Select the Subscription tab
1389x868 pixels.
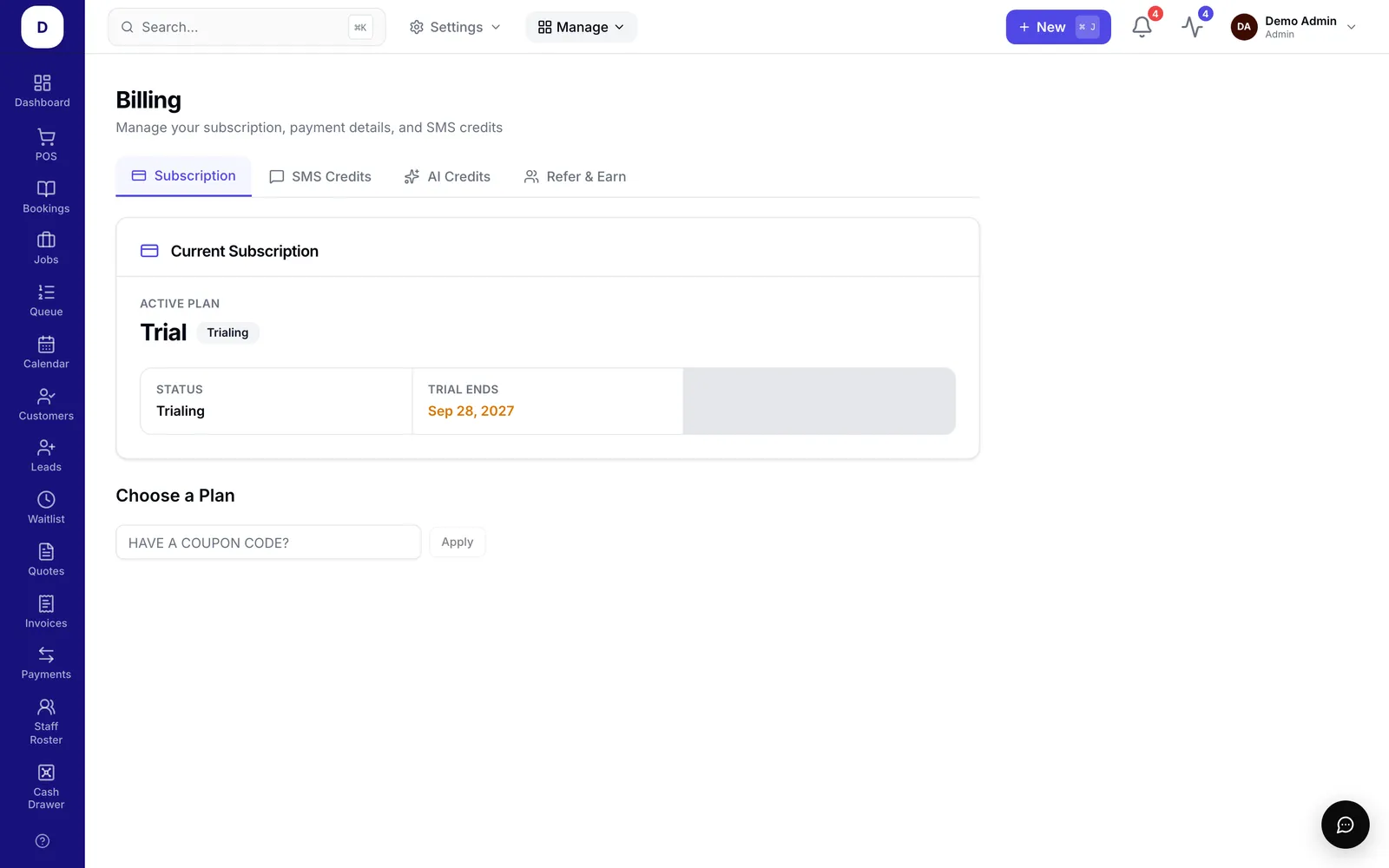183,176
